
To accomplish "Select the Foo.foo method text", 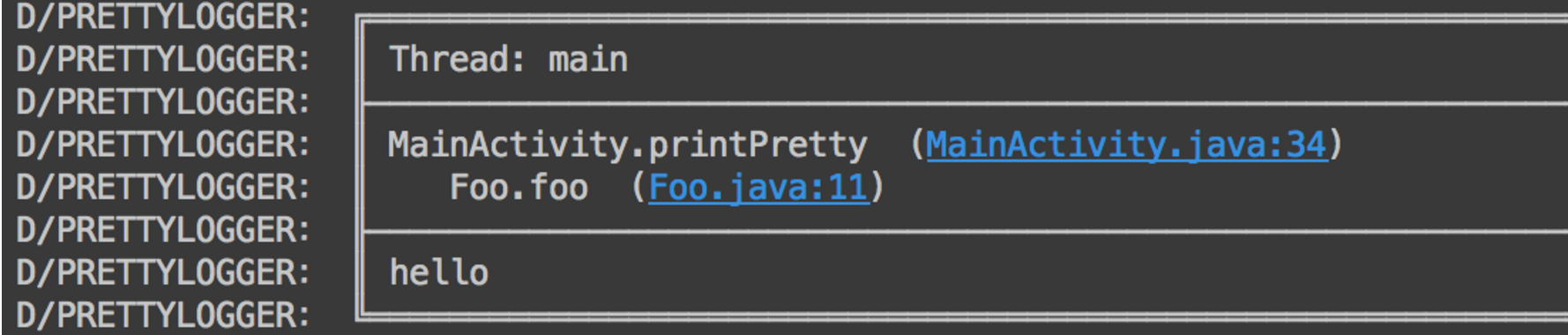I will (x=519, y=188).
